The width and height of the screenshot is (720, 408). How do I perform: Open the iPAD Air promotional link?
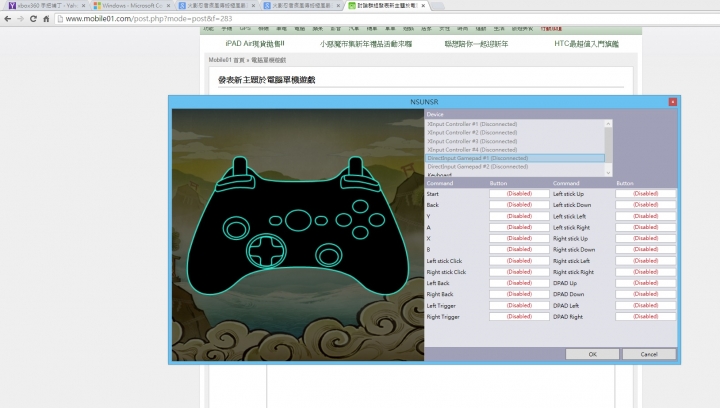pyautogui.click(x=255, y=44)
